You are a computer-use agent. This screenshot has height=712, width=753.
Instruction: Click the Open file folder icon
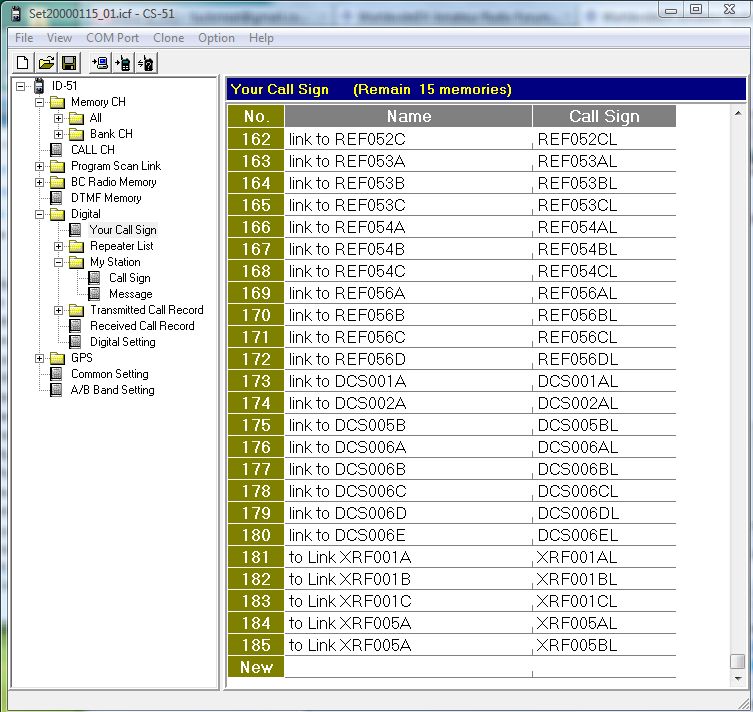tap(46, 63)
